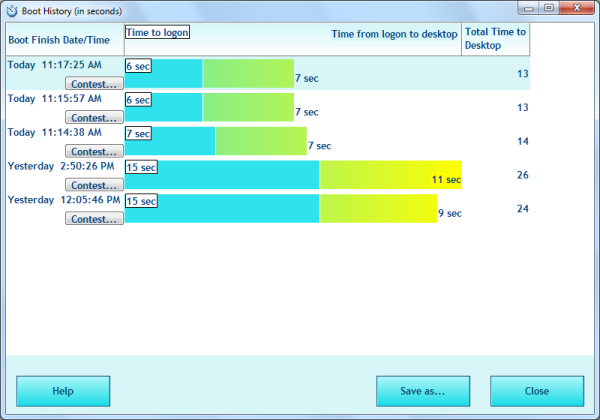600x420 pixels.
Task: Click Contest for Yesterday 2:50:26 PM entry
Action: pyautogui.click(x=94, y=185)
